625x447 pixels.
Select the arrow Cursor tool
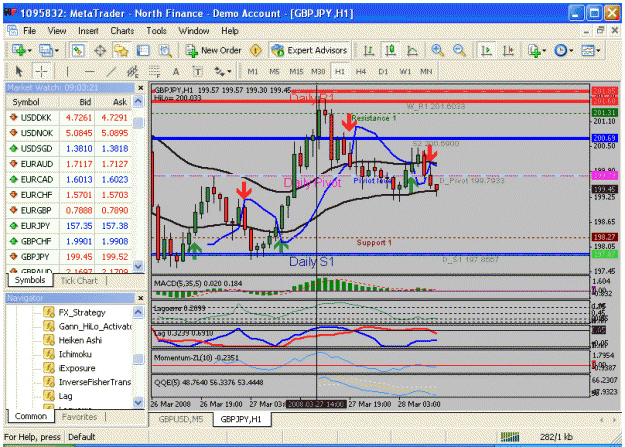[18, 72]
